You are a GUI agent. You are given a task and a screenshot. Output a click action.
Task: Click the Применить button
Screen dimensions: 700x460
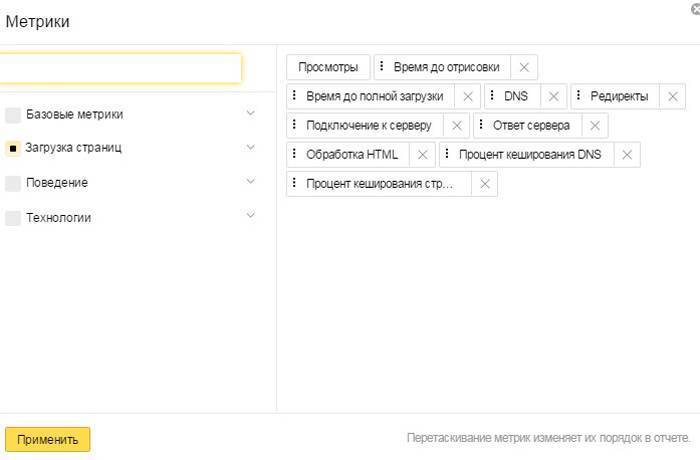(47, 439)
